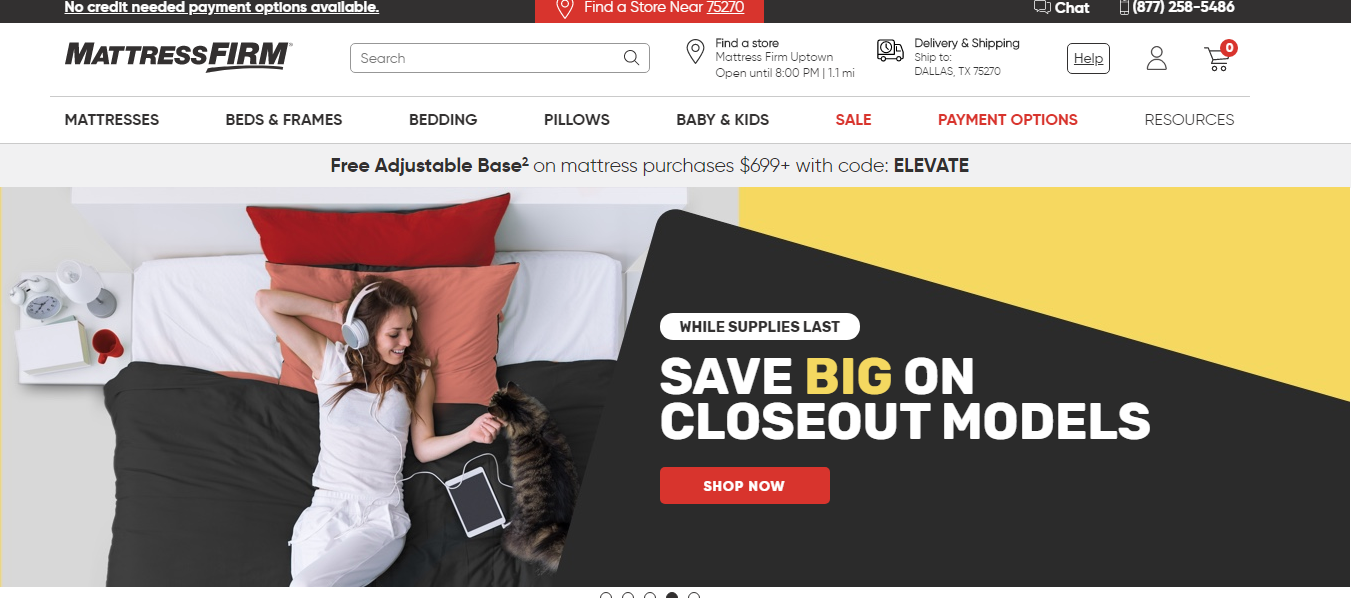Open the no credit needed payment options link
The image size is (1351, 598).
[222, 7]
